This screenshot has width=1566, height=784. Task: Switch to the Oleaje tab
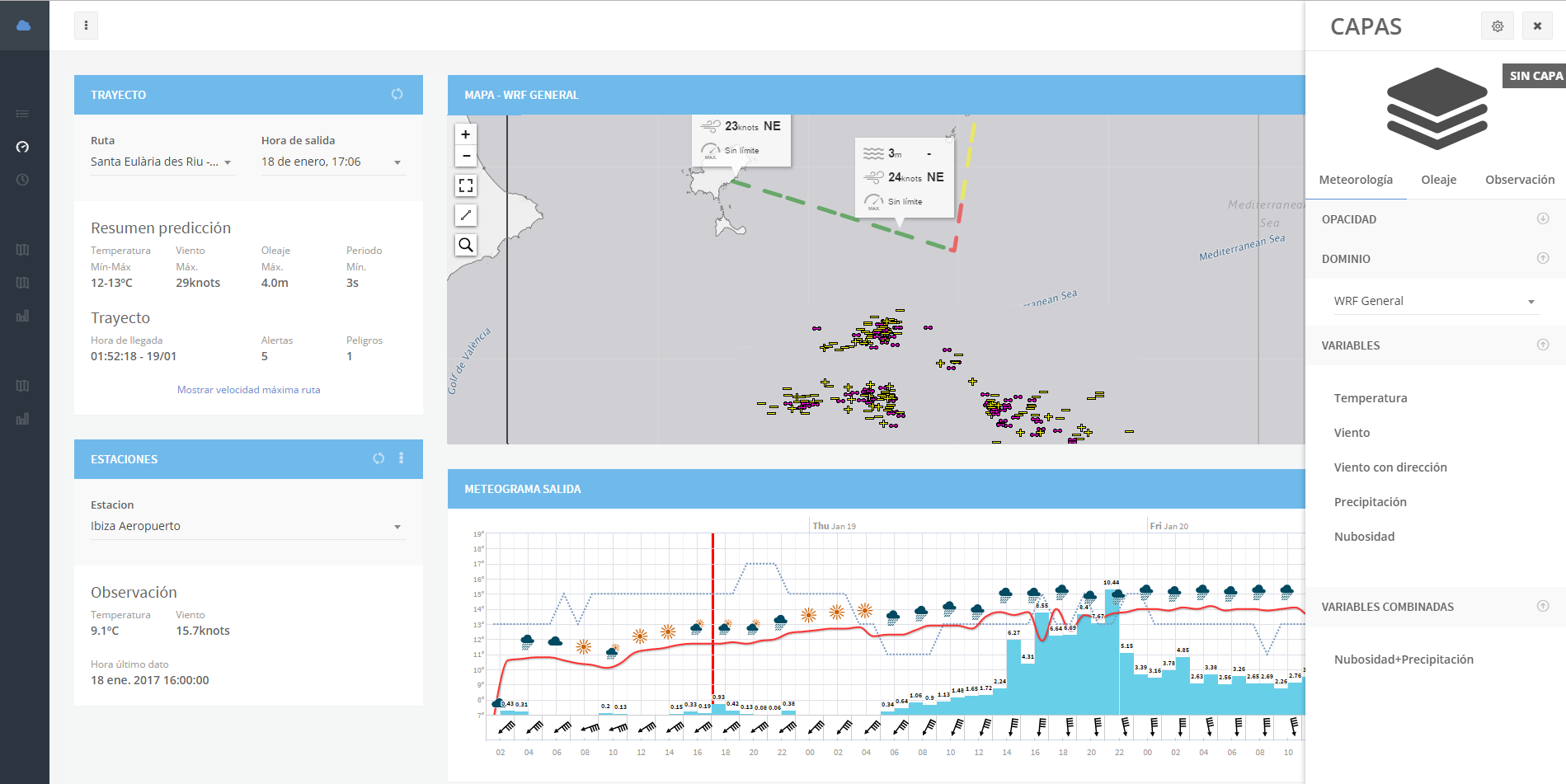tap(1438, 180)
